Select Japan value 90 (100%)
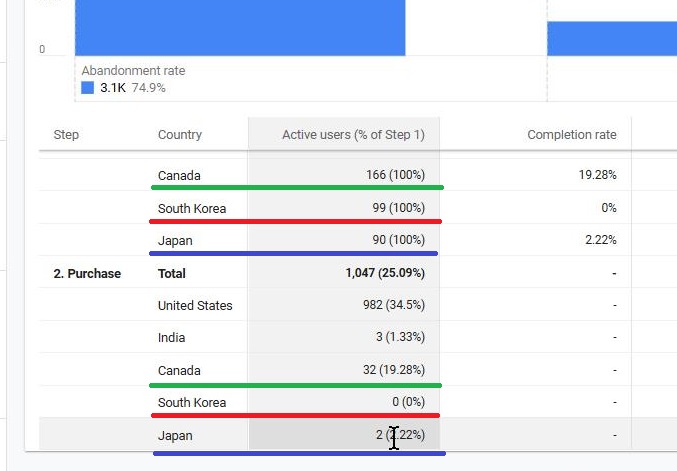 coord(399,240)
